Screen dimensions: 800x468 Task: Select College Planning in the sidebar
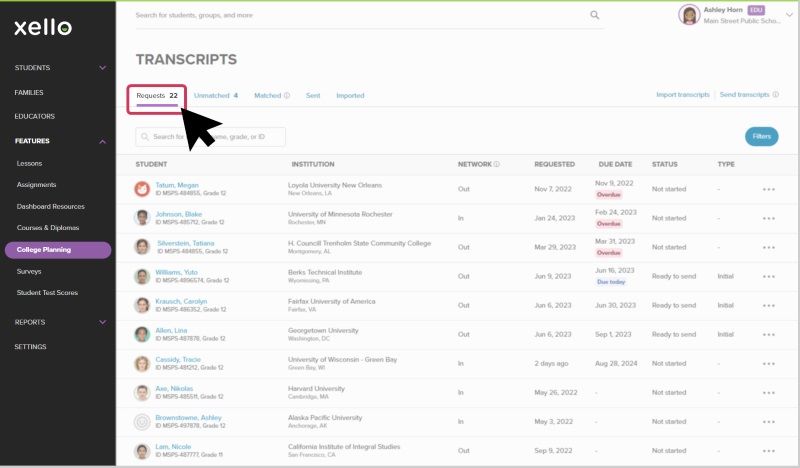tap(44, 249)
